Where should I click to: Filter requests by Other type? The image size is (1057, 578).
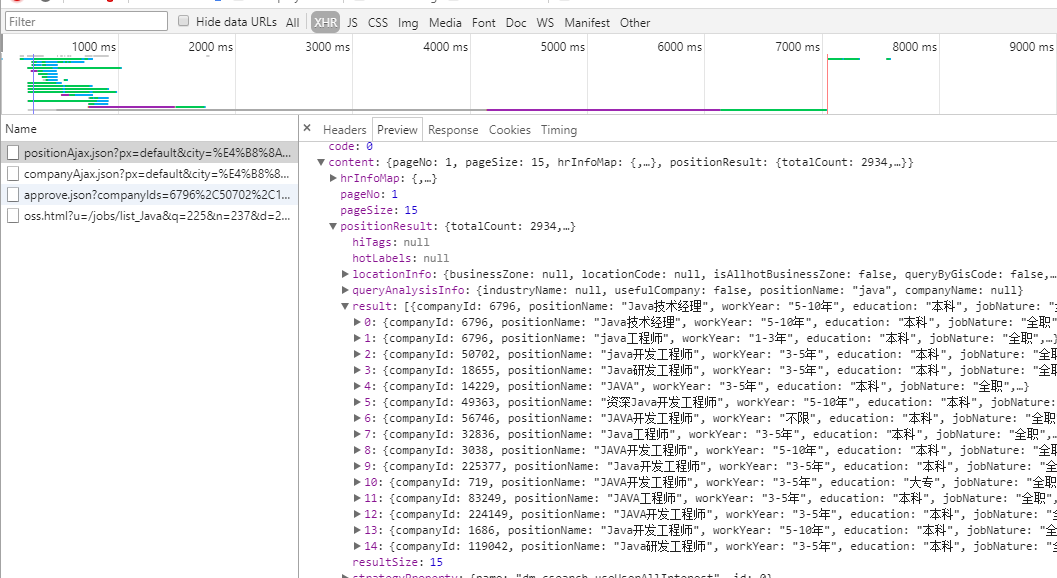pos(635,22)
